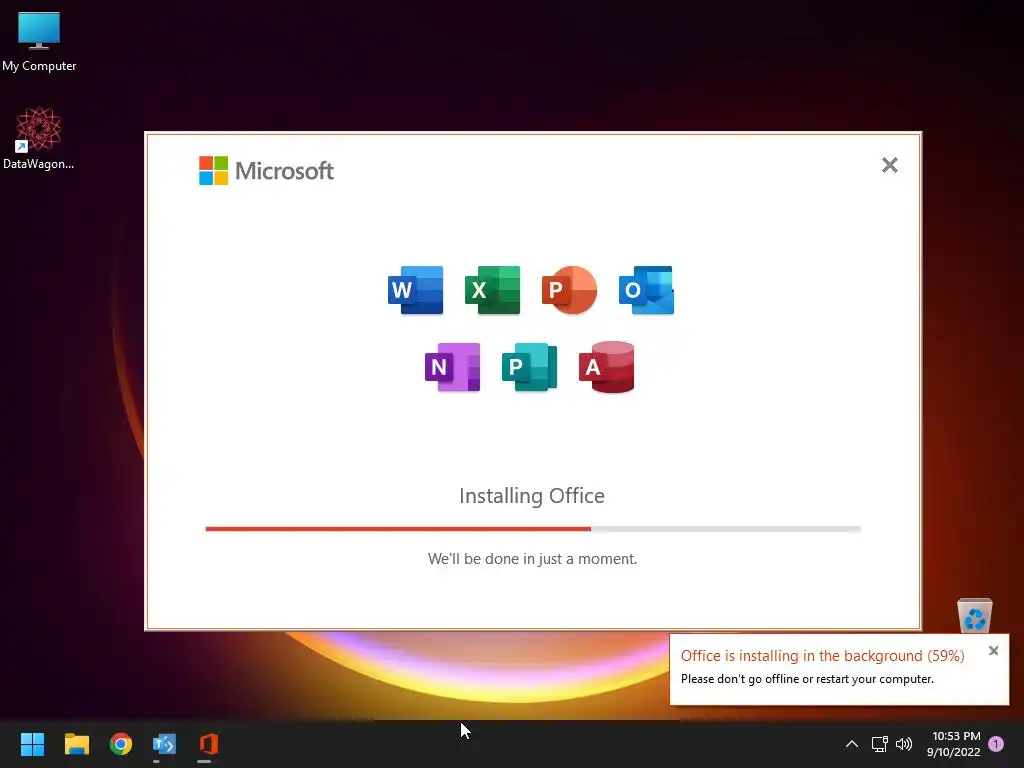Open the notification center badge

(996, 744)
